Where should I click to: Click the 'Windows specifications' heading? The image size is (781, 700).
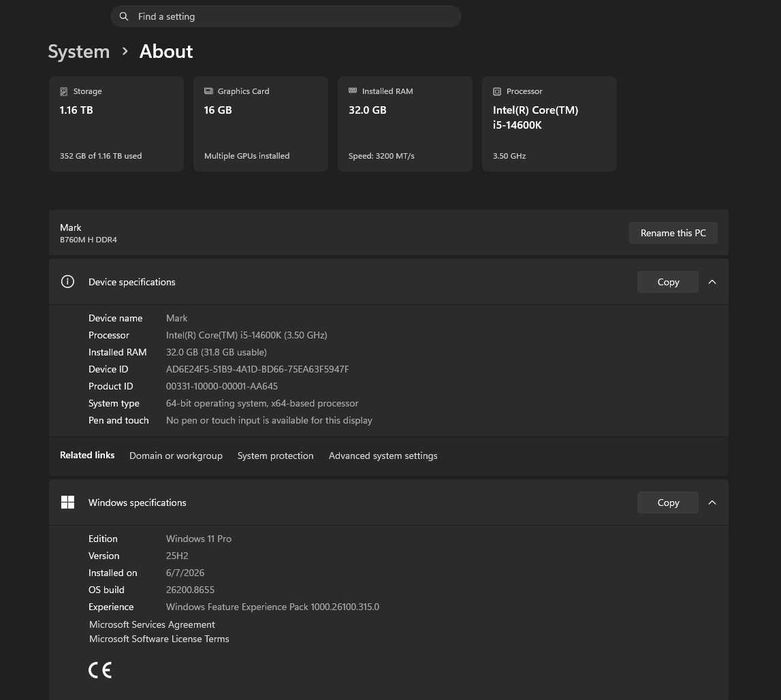[x=137, y=503]
